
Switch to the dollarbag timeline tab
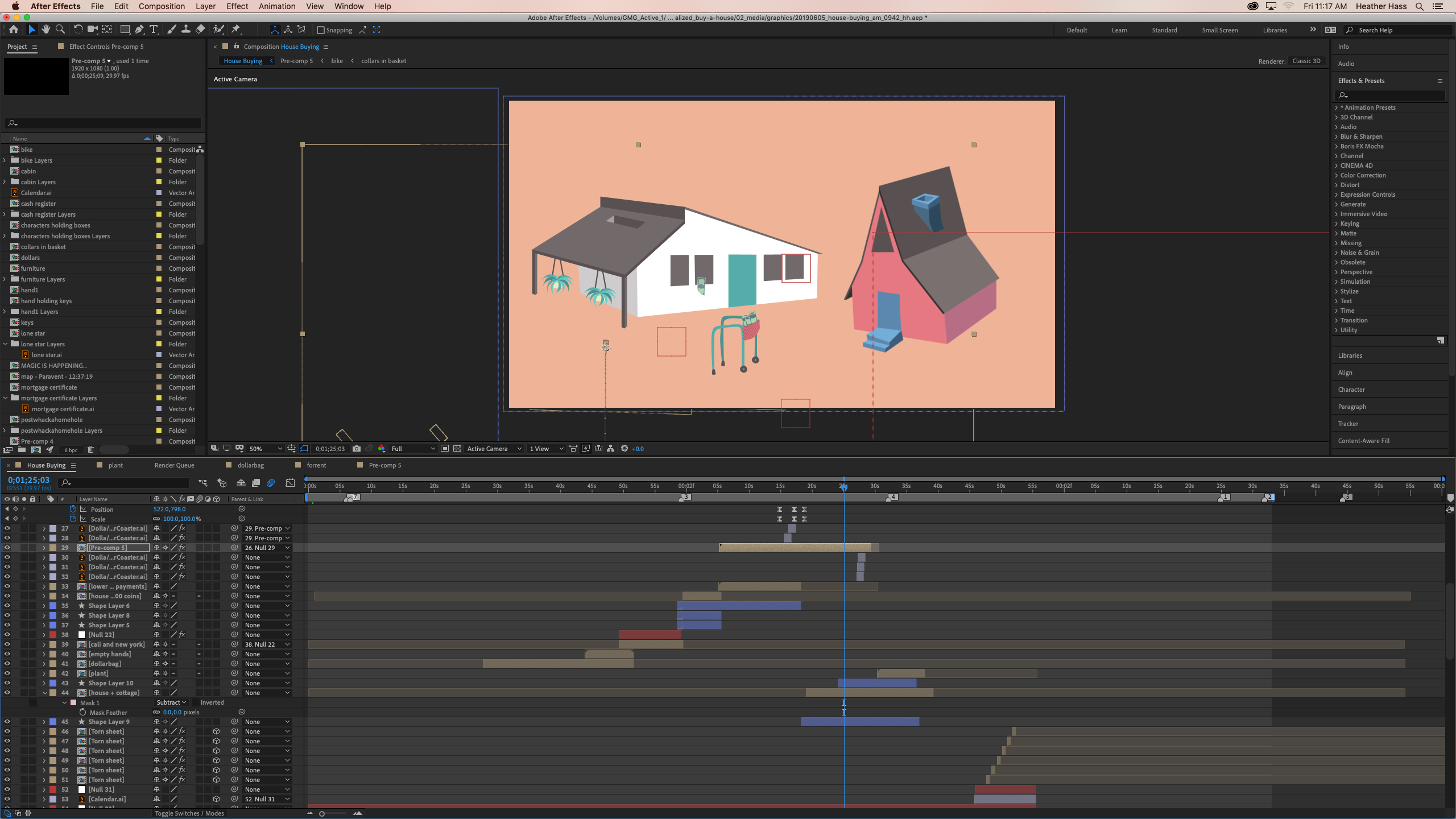click(x=250, y=465)
